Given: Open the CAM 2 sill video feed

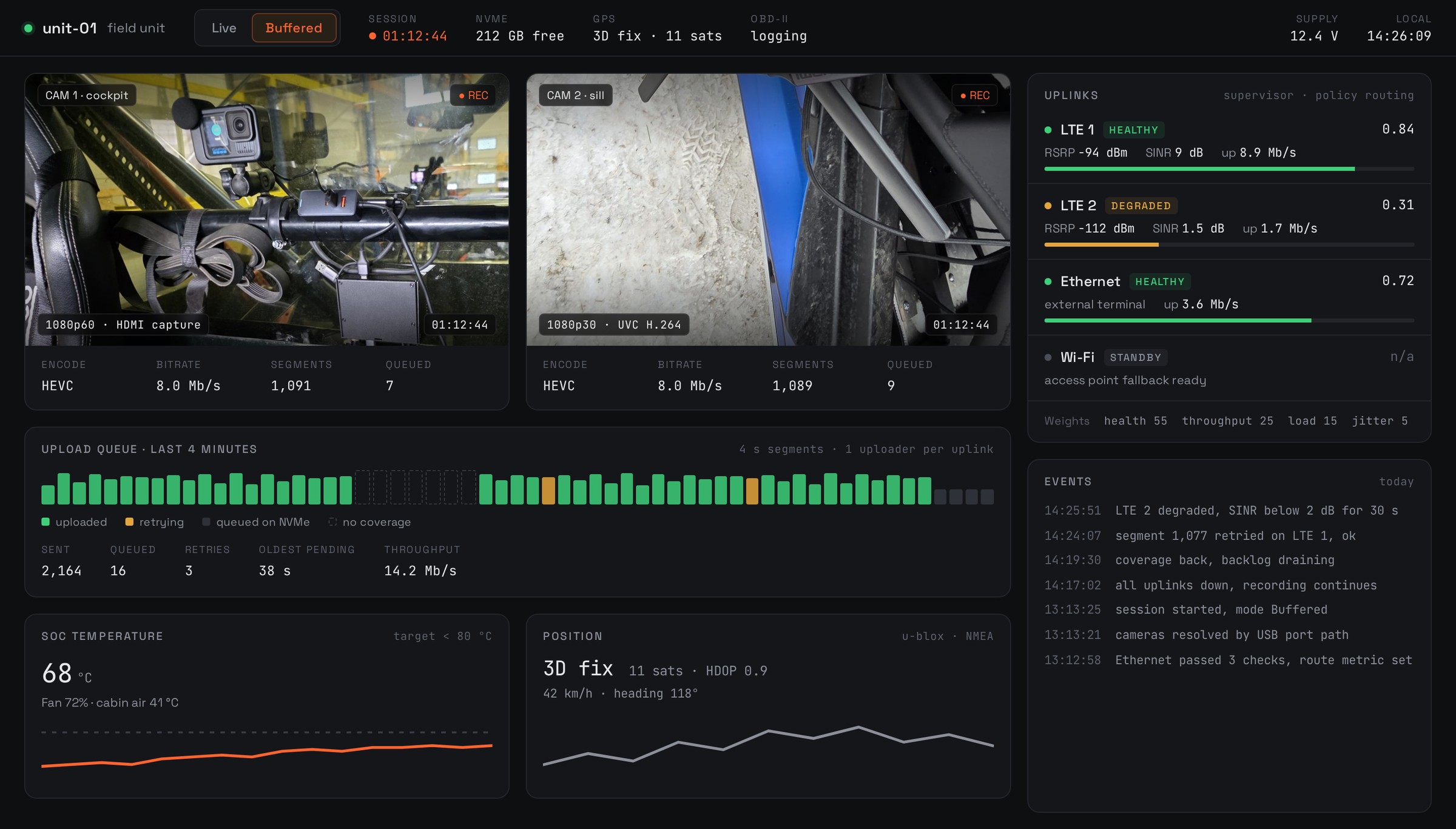Looking at the screenshot, I should click(768, 210).
